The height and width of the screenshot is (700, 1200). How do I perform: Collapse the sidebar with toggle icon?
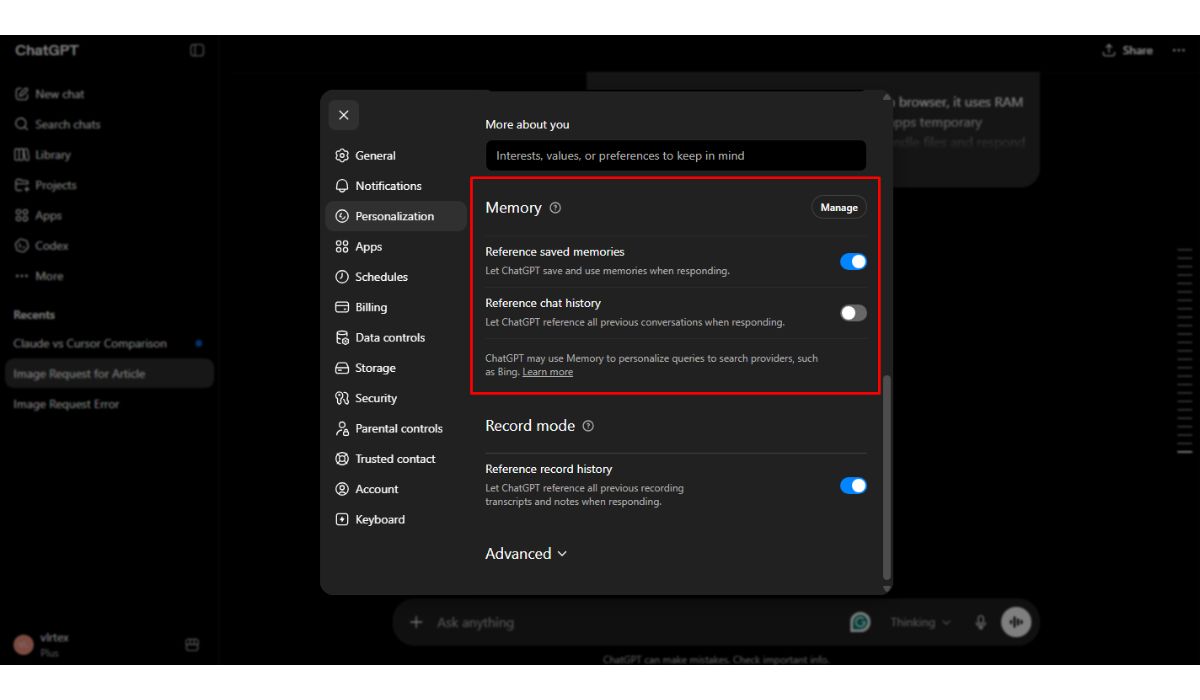pos(197,50)
